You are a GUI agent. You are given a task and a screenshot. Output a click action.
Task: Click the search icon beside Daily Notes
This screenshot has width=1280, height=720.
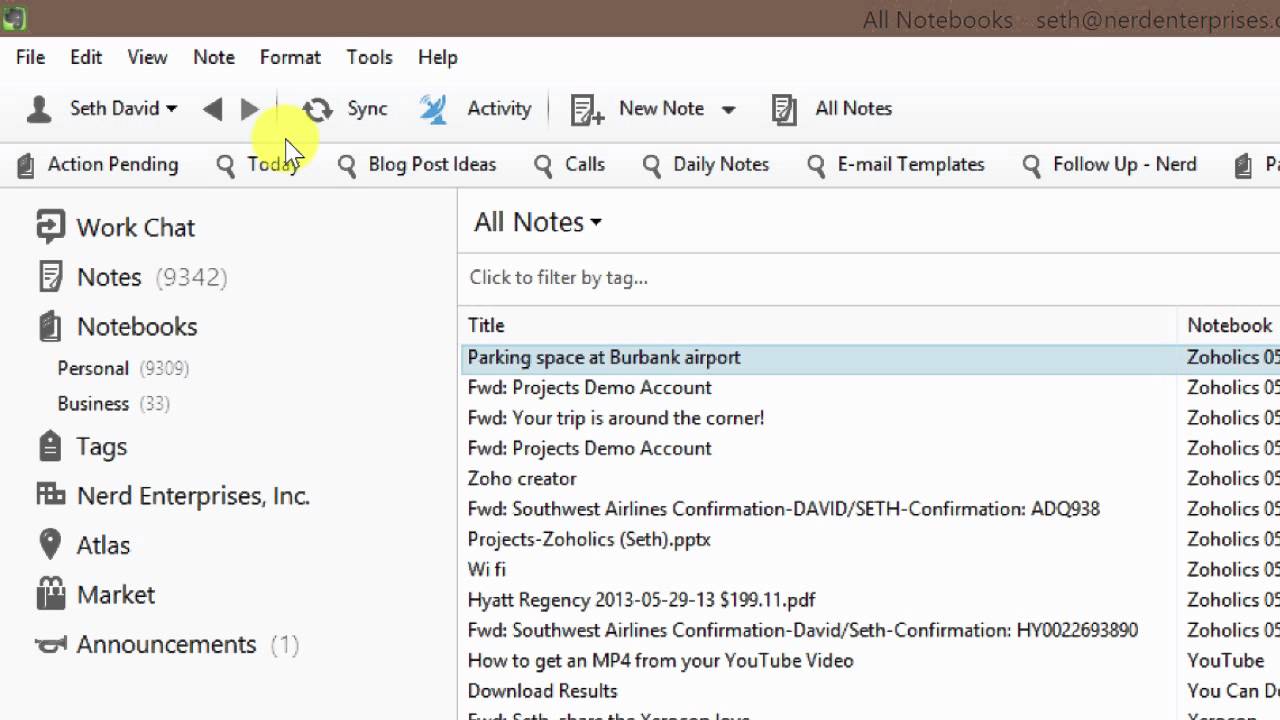pyautogui.click(x=652, y=165)
